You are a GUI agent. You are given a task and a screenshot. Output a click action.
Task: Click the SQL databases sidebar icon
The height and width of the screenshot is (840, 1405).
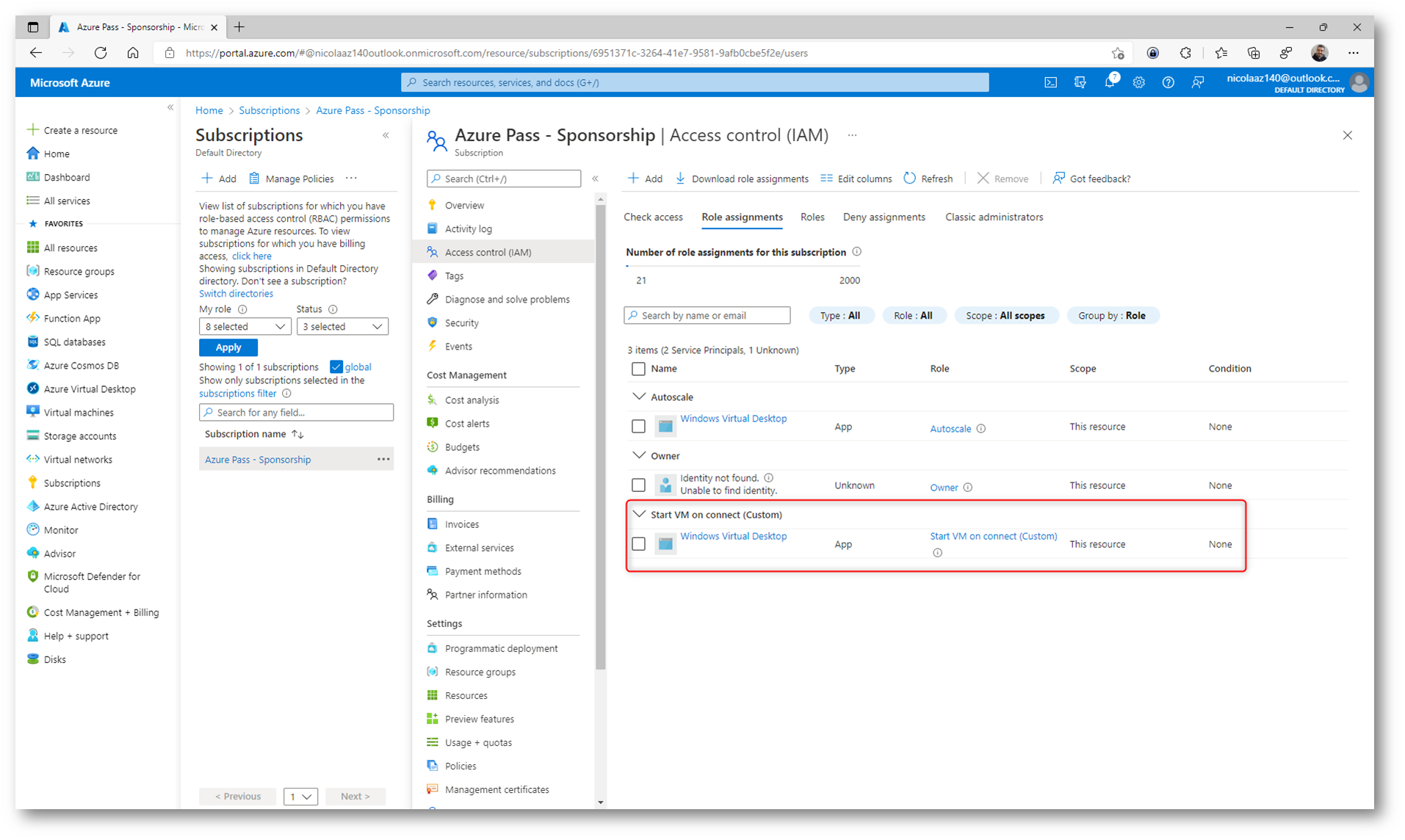[32, 341]
